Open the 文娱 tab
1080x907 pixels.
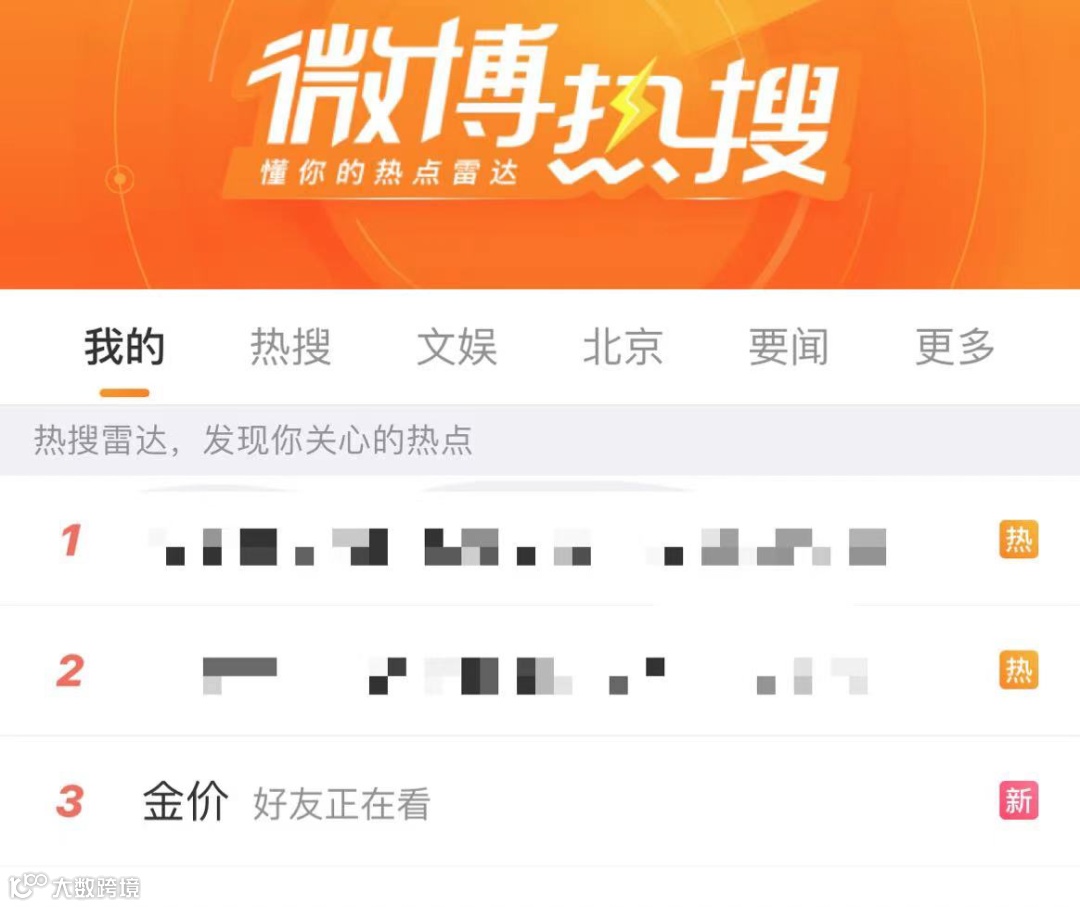(x=457, y=346)
